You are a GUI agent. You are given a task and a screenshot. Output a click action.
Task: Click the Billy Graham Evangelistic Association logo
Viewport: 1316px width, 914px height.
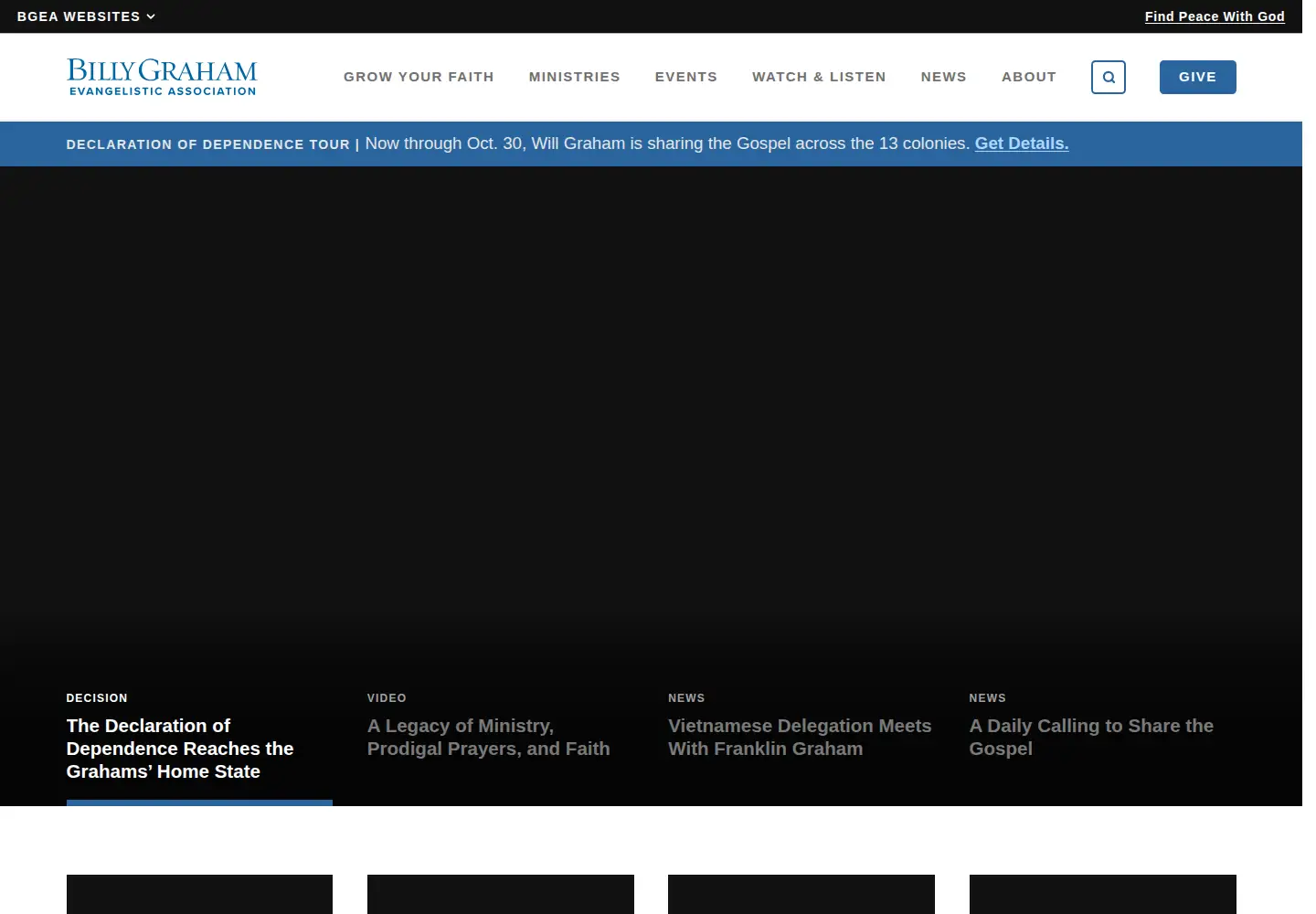[x=162, y=78]
